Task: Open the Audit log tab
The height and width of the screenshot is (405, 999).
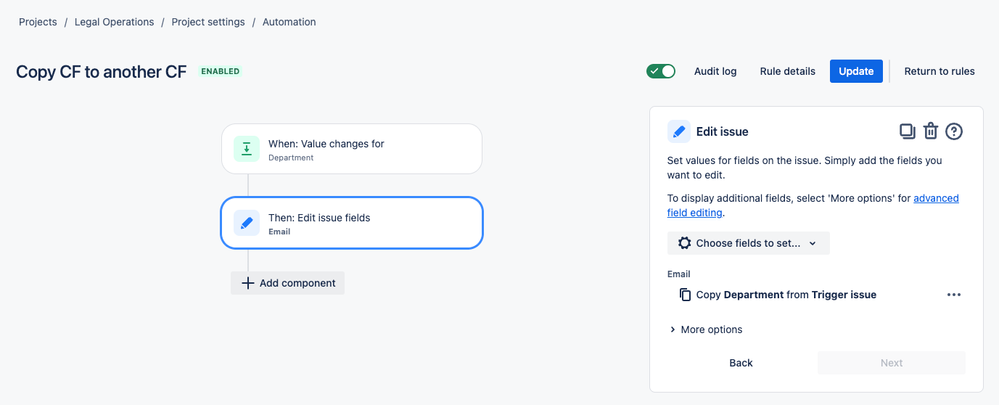Action: pyautogui.click(x=715, y=71)
